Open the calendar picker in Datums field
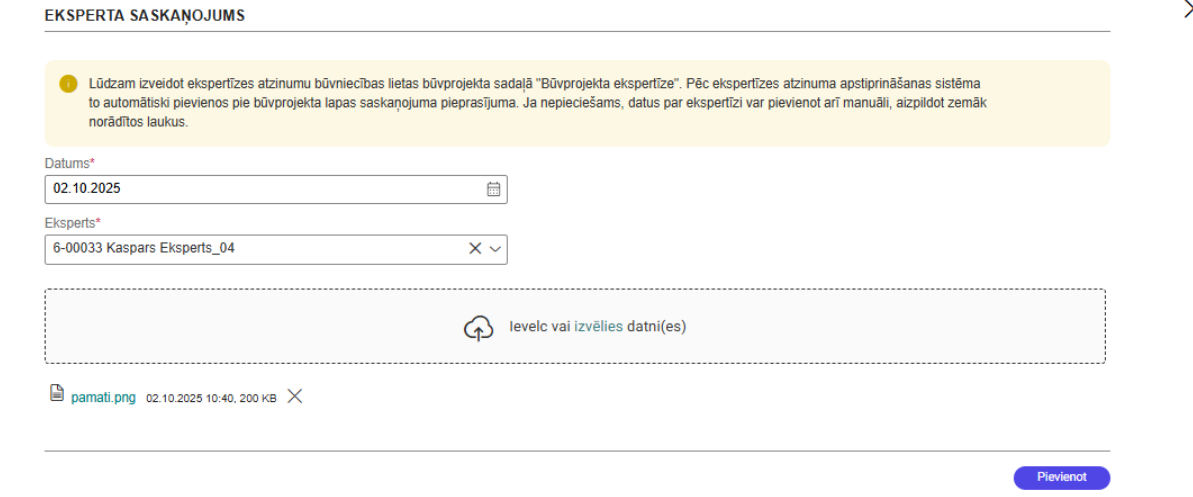The width and height of the screenshot is (1193, 497). [x=493, y=189]
